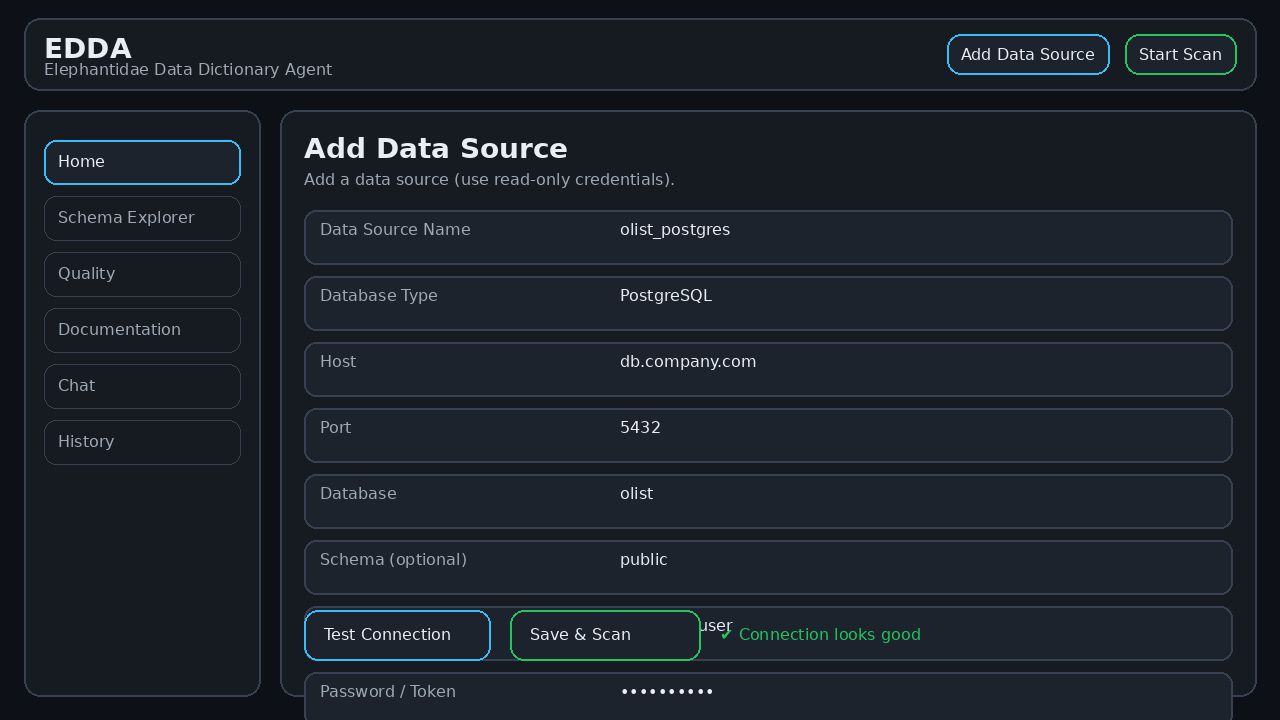Select Schema Explorer in the sidebar
This screenshot has width=1280, height=720.
tap(142, 218)
